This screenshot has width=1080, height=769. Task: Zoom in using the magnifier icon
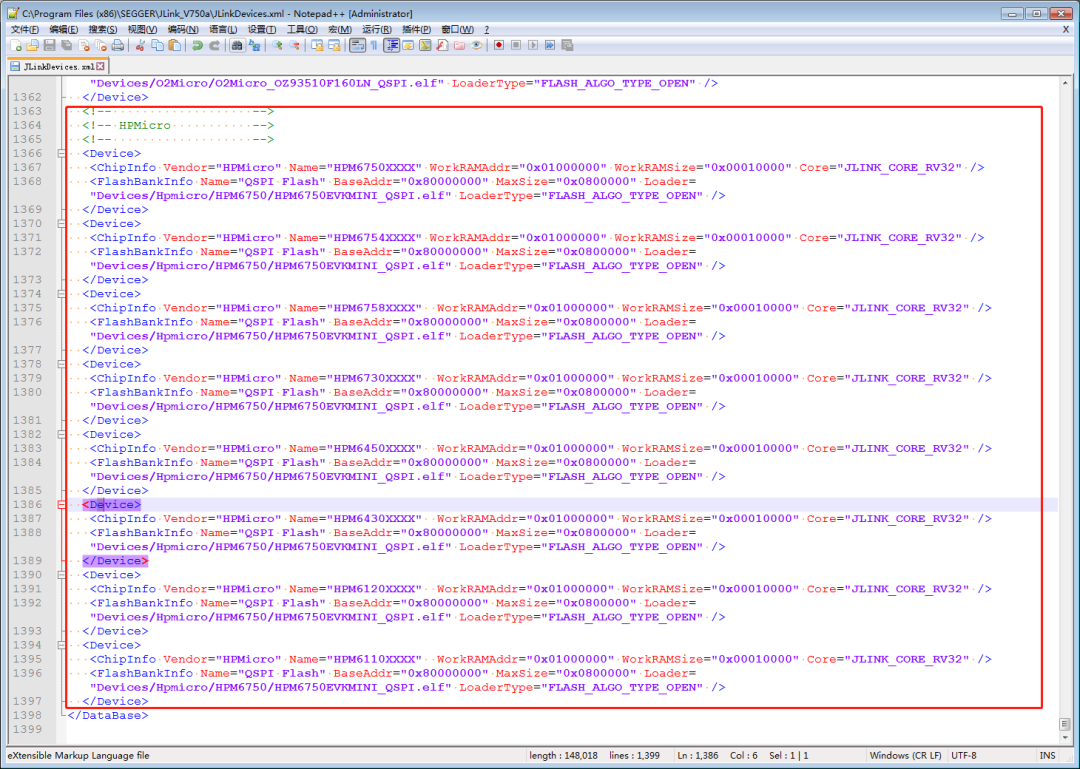(x=277, y=45)
